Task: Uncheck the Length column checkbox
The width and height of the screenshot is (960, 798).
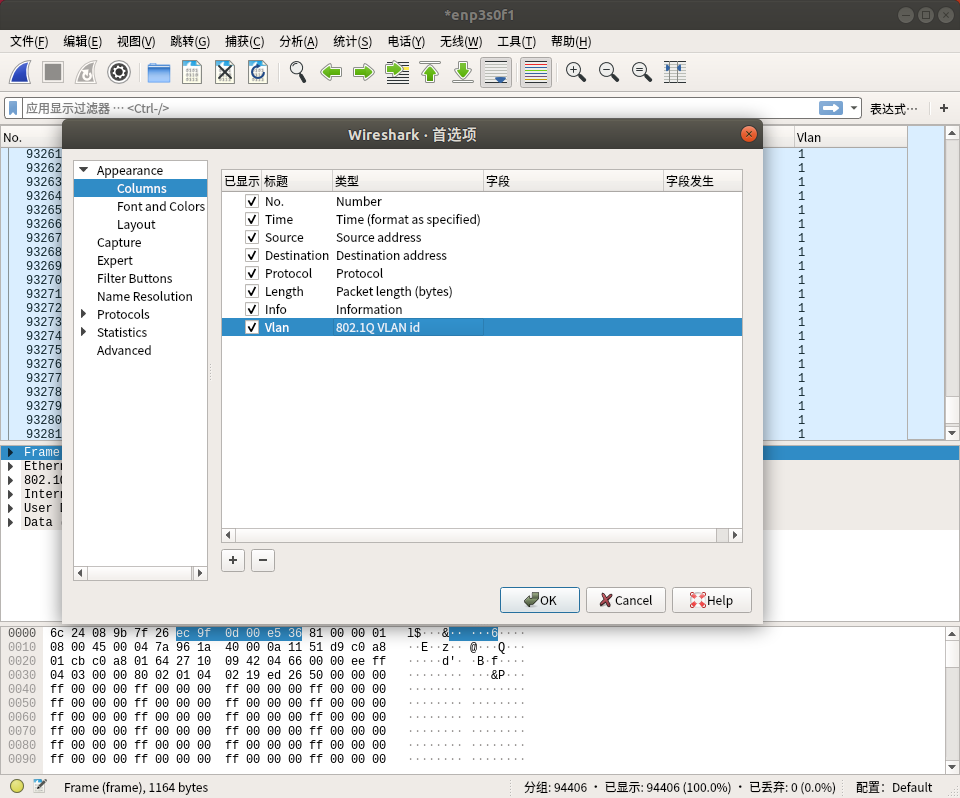Action: coord(252,291)
